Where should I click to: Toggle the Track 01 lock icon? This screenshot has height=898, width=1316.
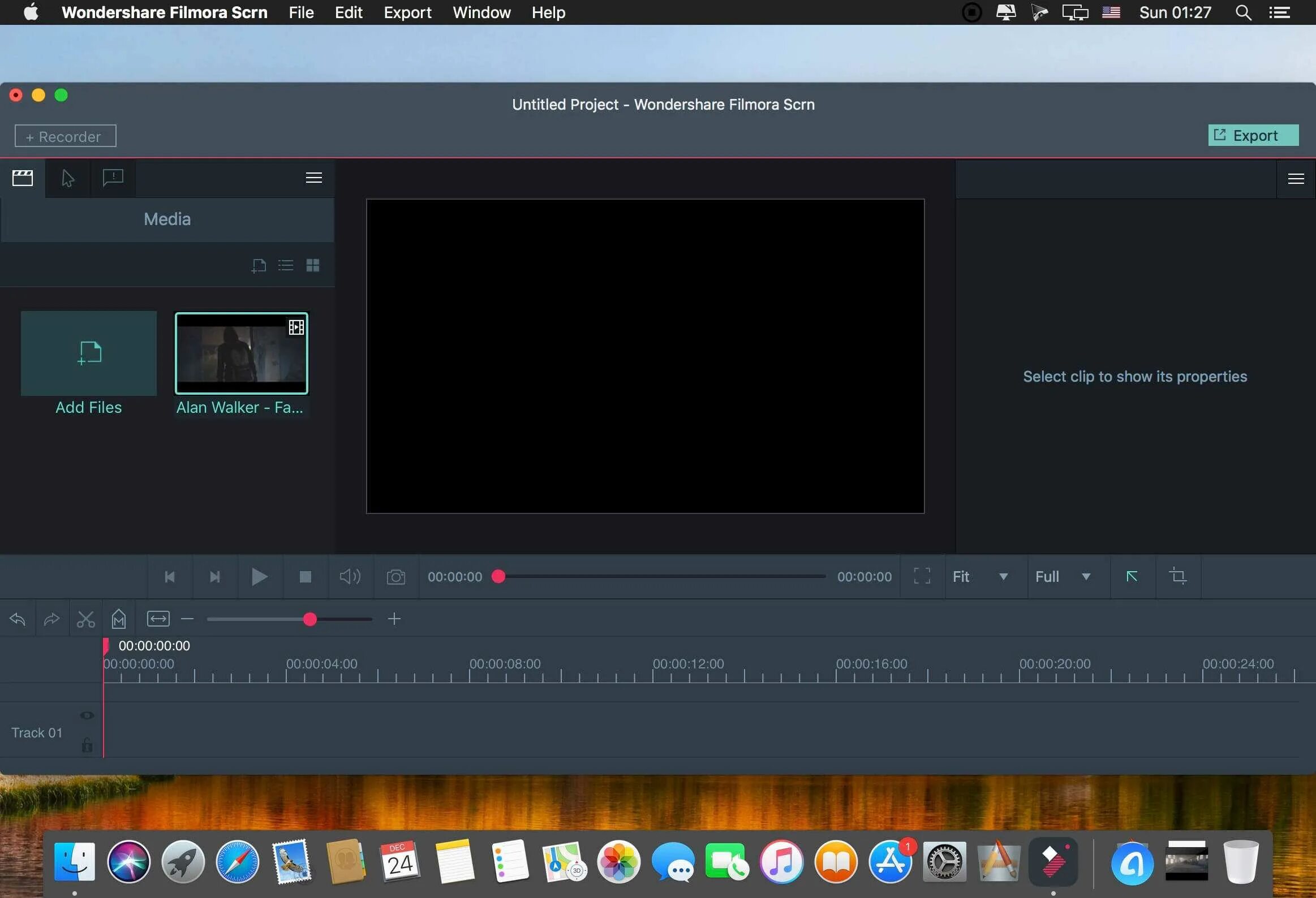point(87,745)
